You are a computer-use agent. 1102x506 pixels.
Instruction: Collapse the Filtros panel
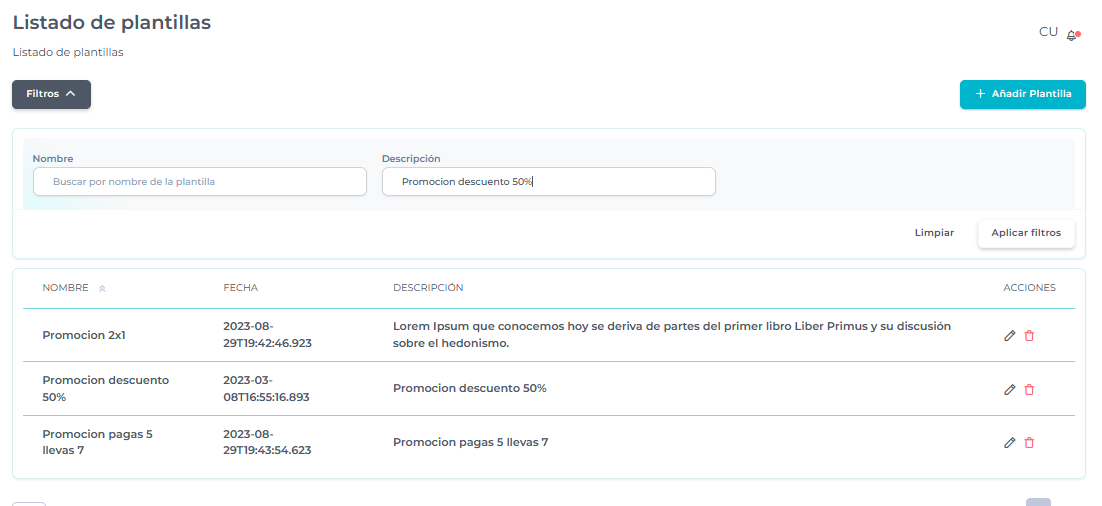51,94
